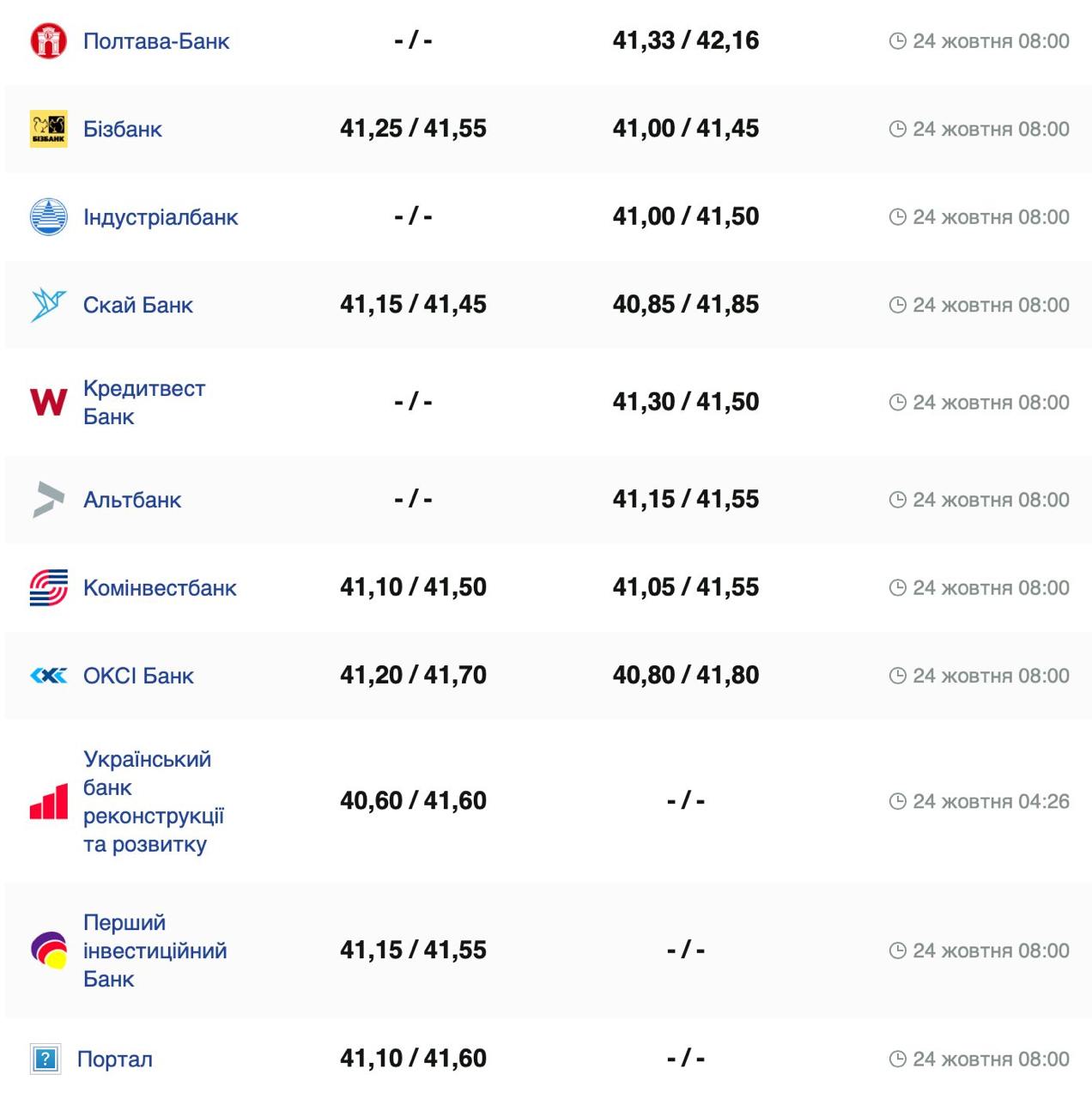The width and height of the screenshot is (1092, 1099).
Task: Click the red bars logo of Український банк
Action: (48, 802)
